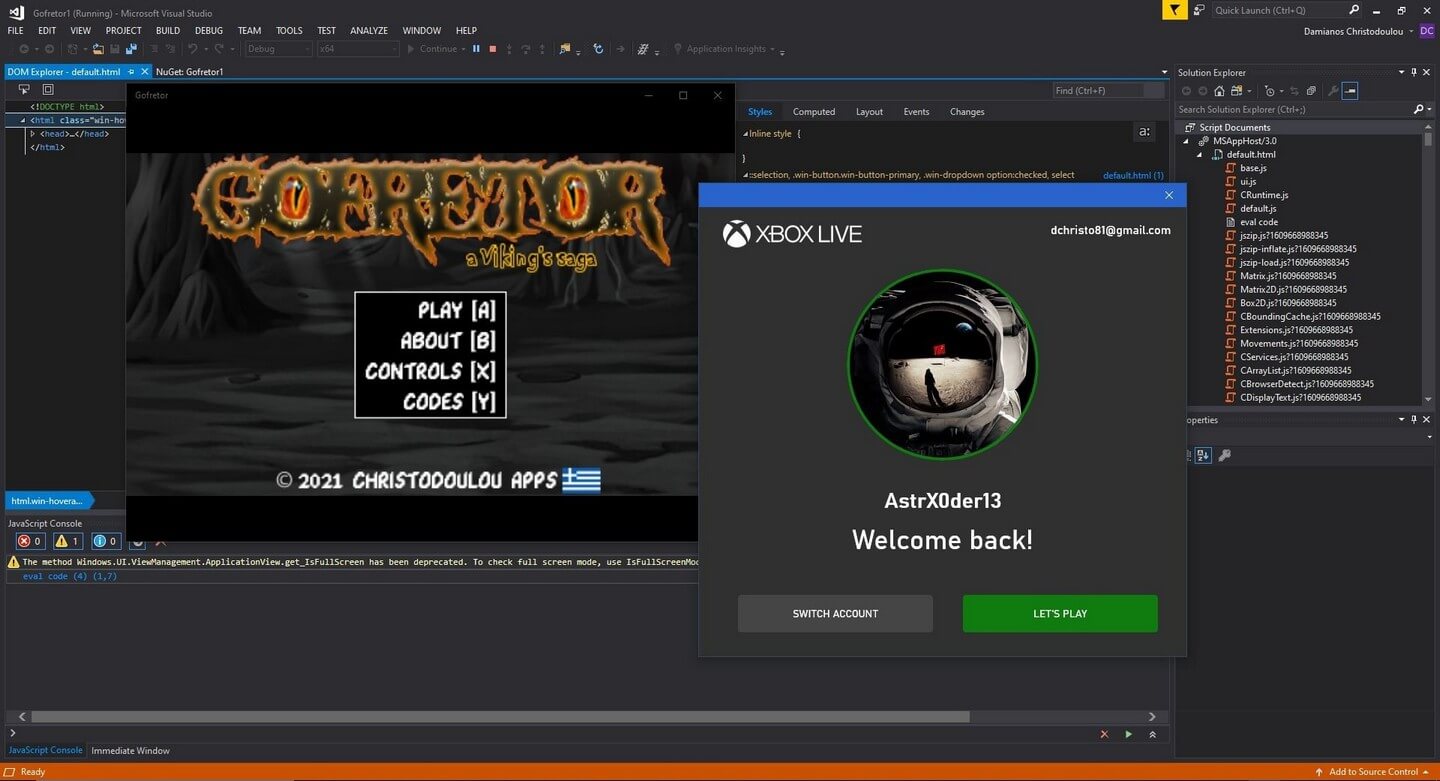Image resolution: width=1440 pixels, height=781 pixels.
Task: Switch to the NuGet: Gofretor1 tab
Action: point(190,72)
